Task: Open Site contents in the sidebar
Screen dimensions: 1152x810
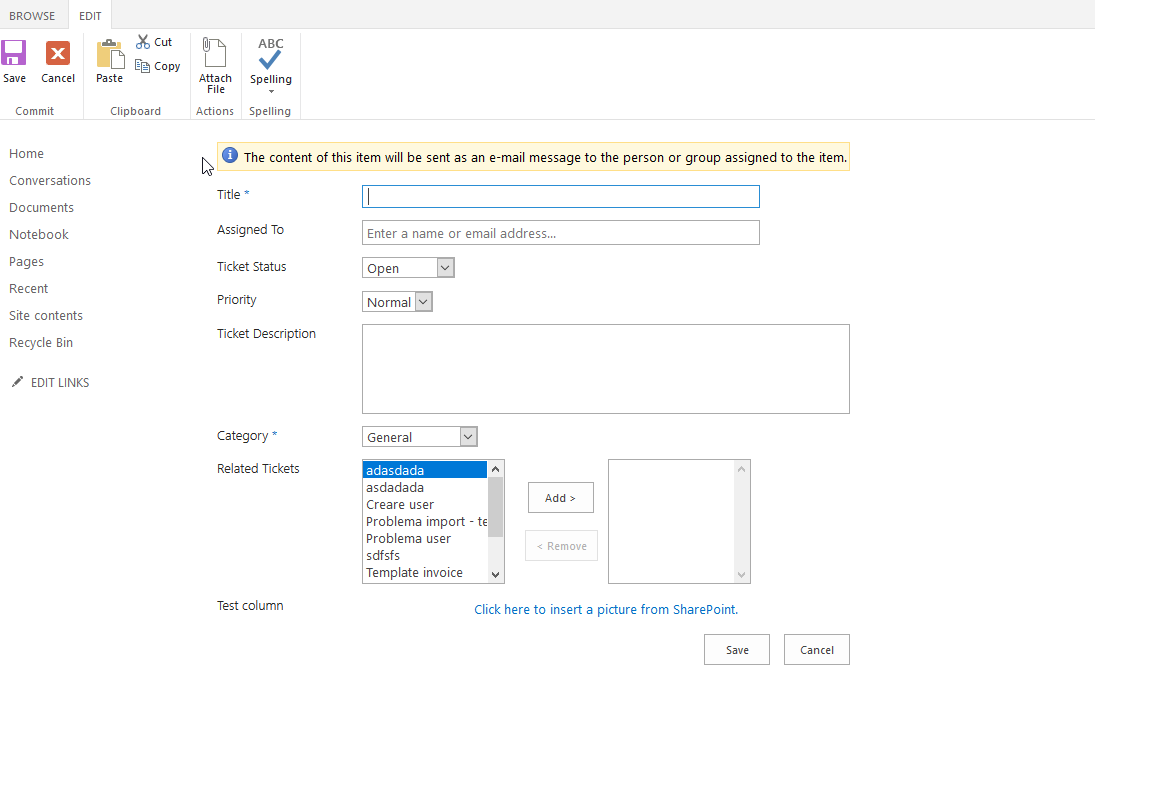Action: 46,315
